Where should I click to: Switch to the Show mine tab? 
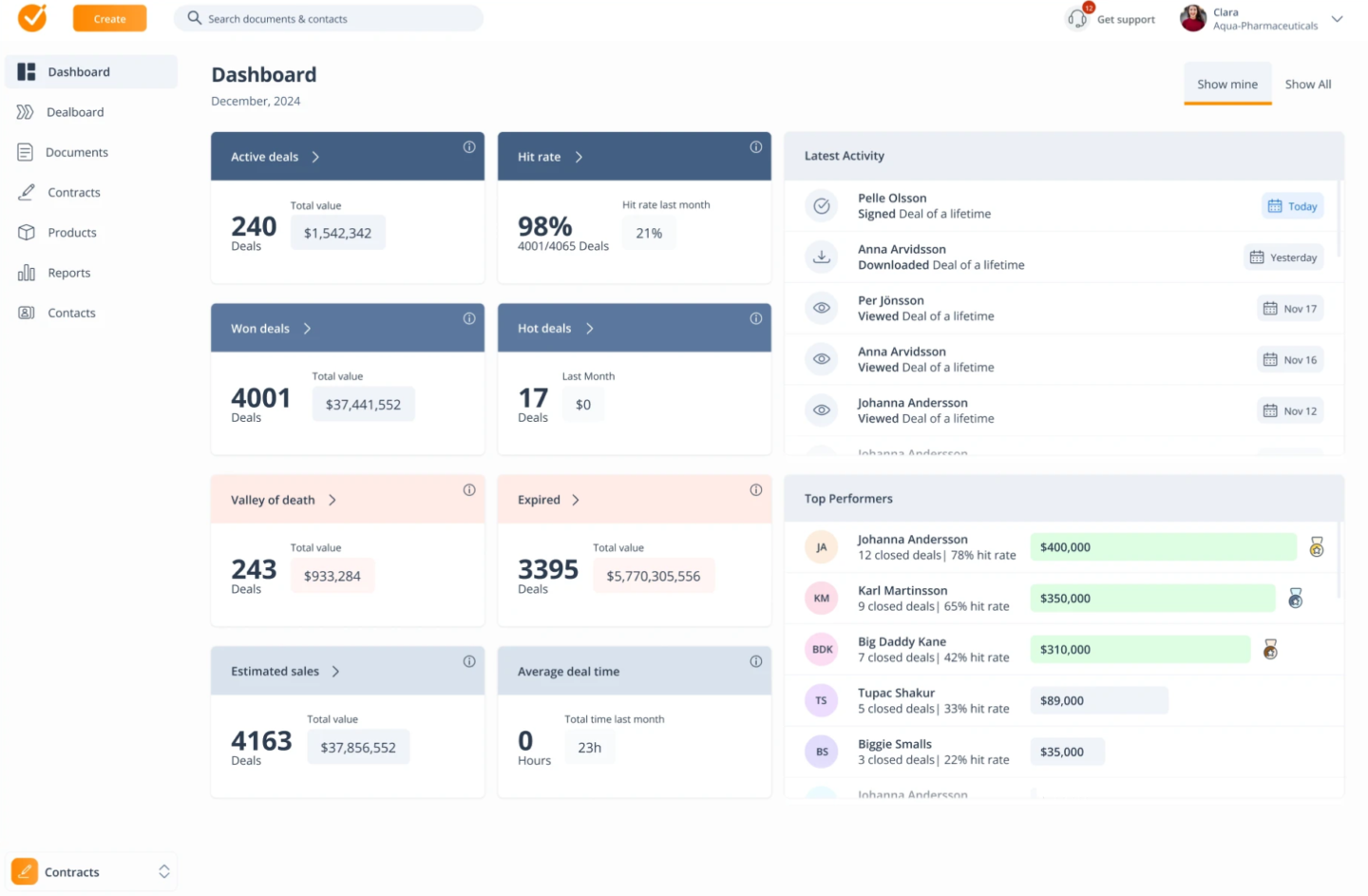coord(1226,84)
